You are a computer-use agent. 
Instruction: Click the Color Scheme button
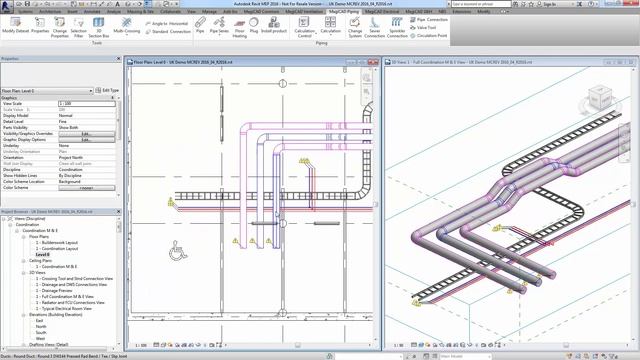(x=87, y=188)
